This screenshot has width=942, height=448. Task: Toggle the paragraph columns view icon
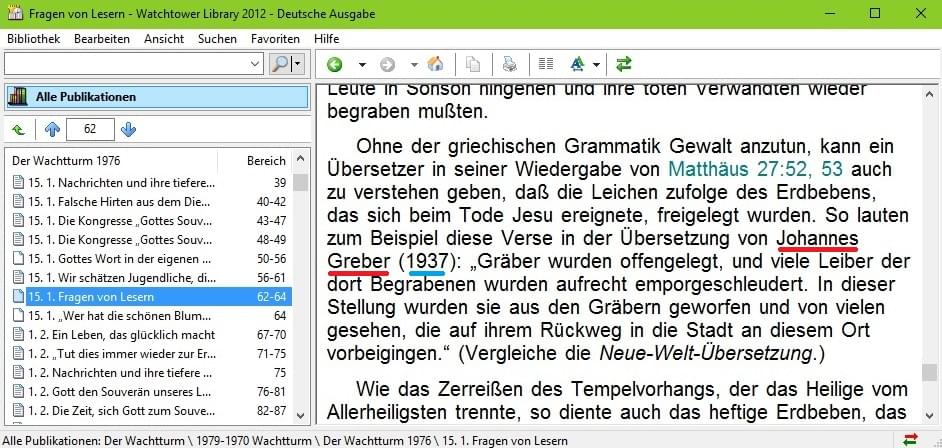(545, 64)
